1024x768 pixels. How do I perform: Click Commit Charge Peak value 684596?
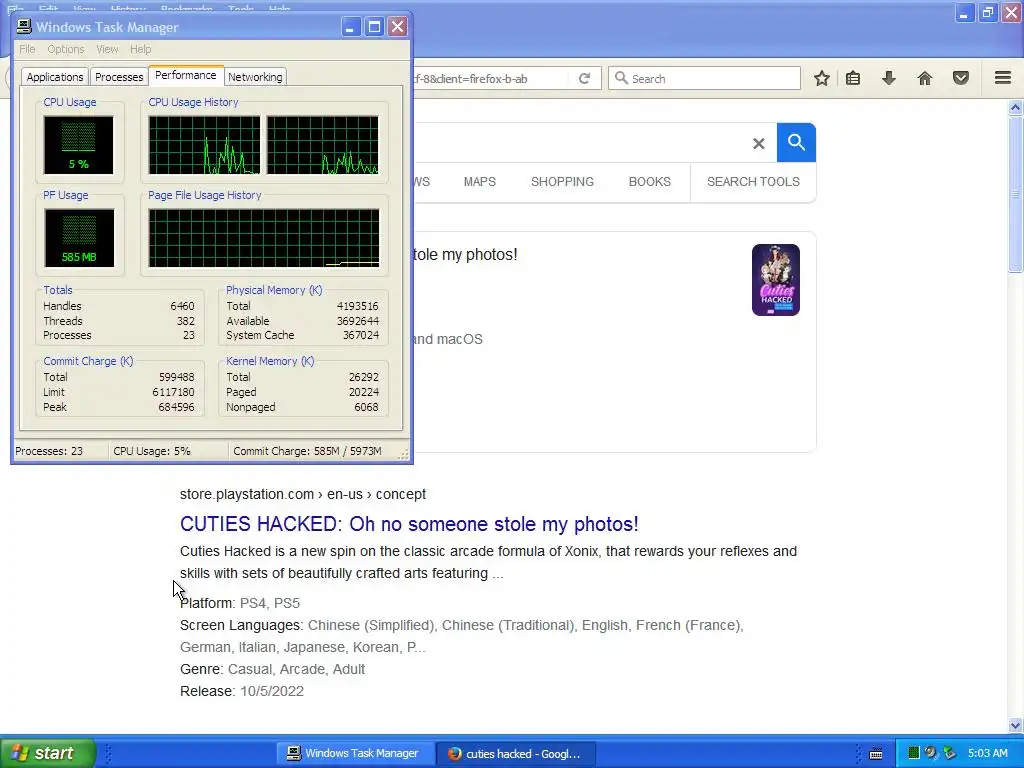(176, 407)
